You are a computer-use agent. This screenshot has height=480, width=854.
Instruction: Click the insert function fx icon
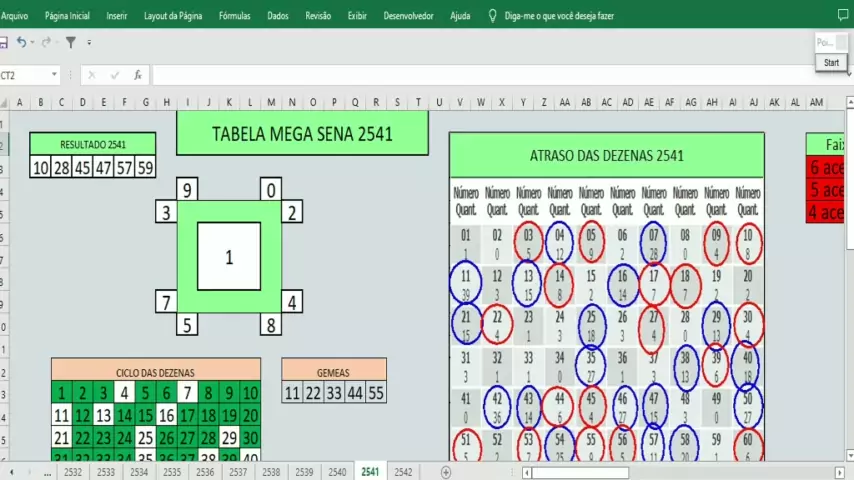(x=138, y=75)
